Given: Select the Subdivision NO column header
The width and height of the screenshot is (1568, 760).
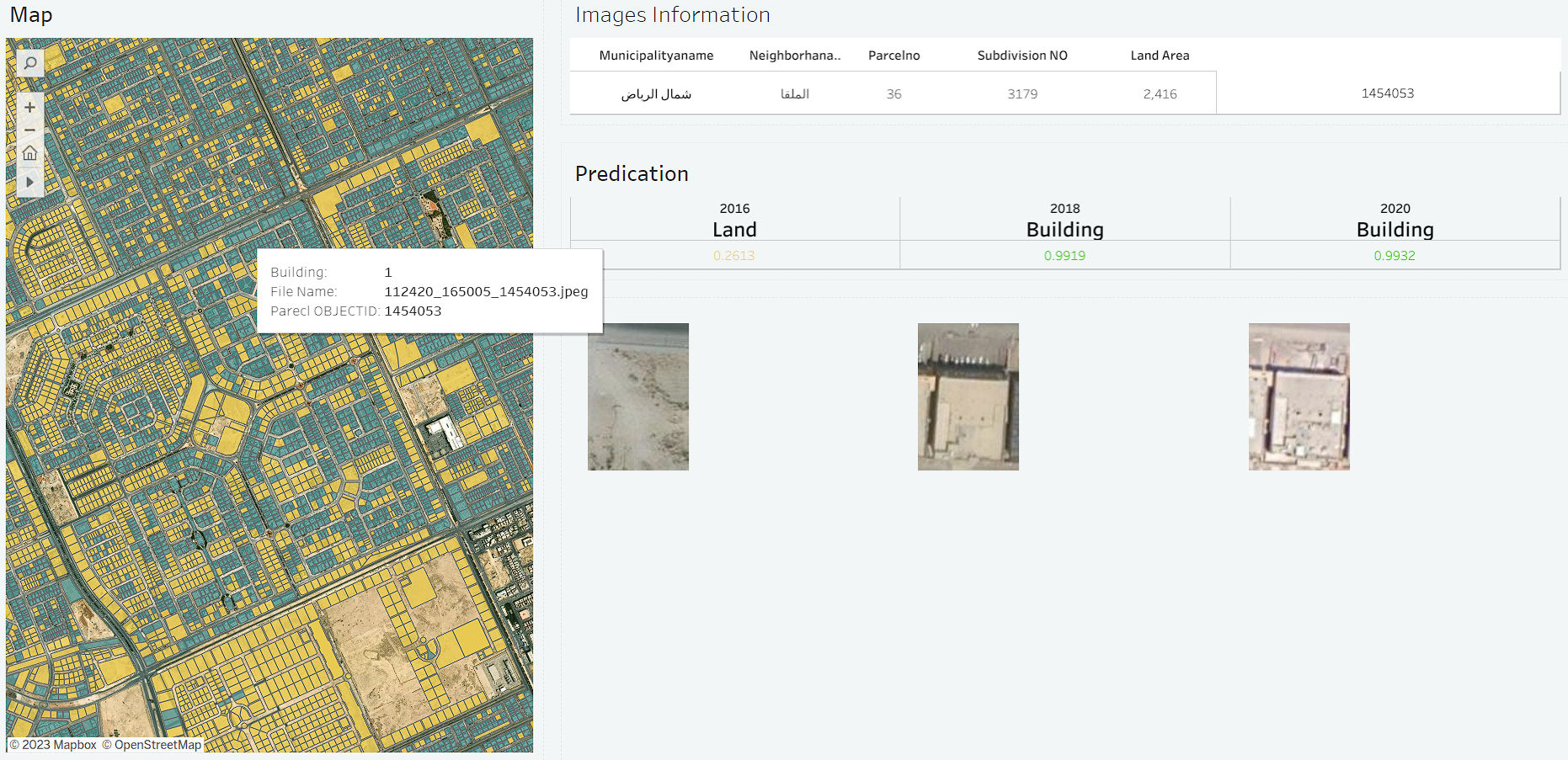Looking at the screenshot, I should click(x=1022, y=56).
